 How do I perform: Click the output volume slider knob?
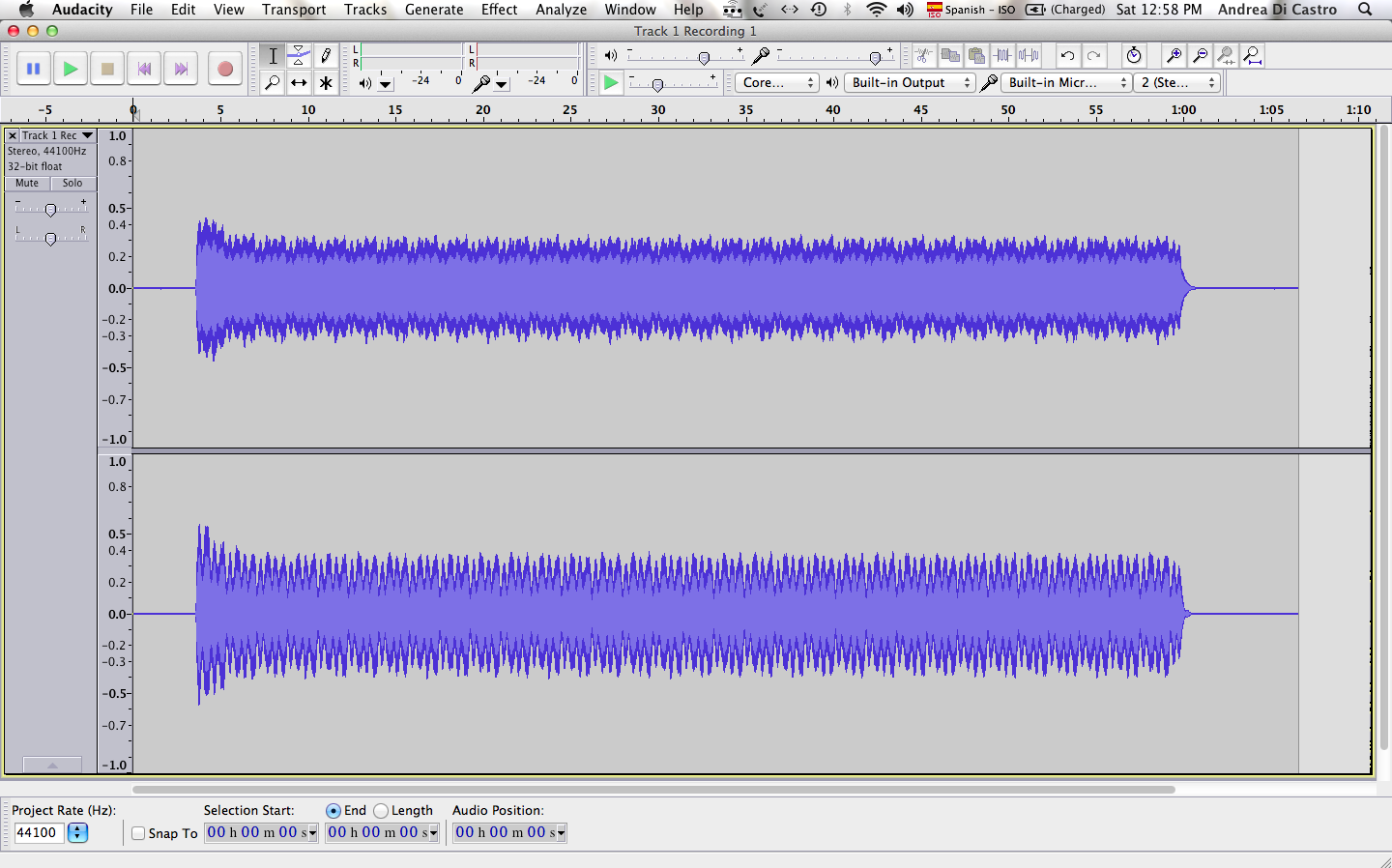coord(704,58)
